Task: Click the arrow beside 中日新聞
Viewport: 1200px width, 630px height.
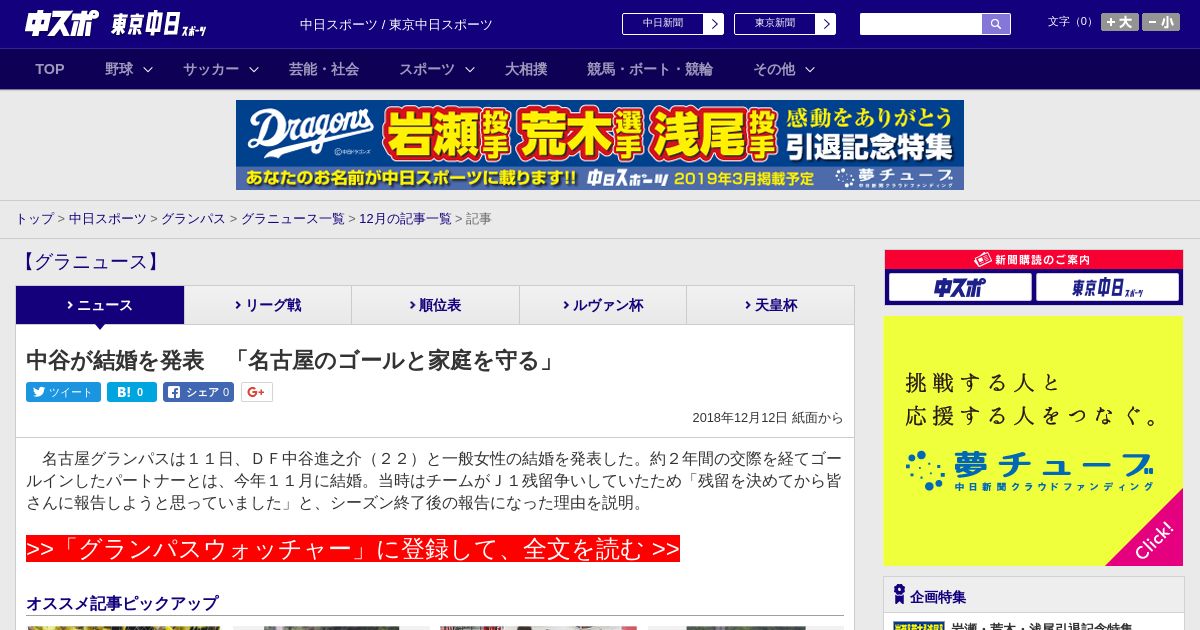Action: tap(714, 24)
